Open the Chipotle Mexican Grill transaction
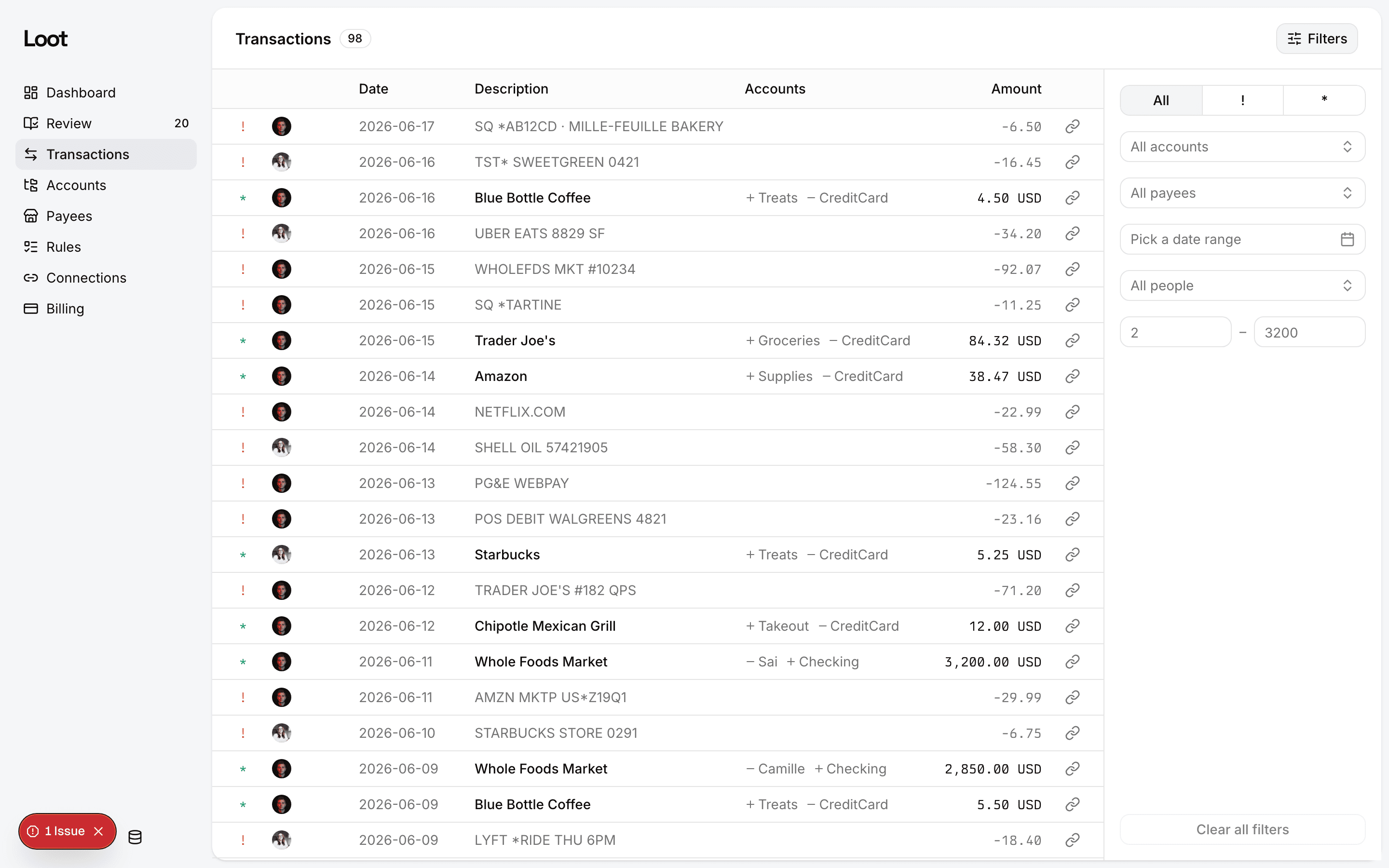Viewport: 1389px width, 868px height. tap(657, 626)
